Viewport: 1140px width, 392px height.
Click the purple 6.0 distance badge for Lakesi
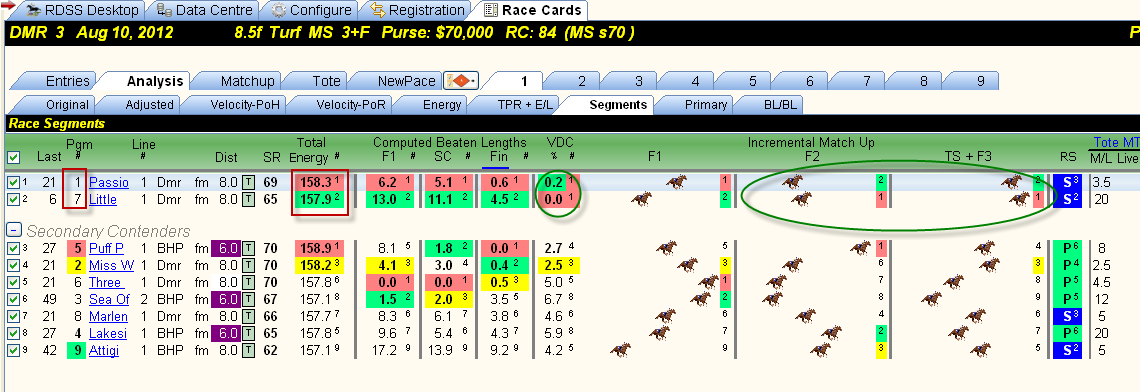[x=224, y=334]
